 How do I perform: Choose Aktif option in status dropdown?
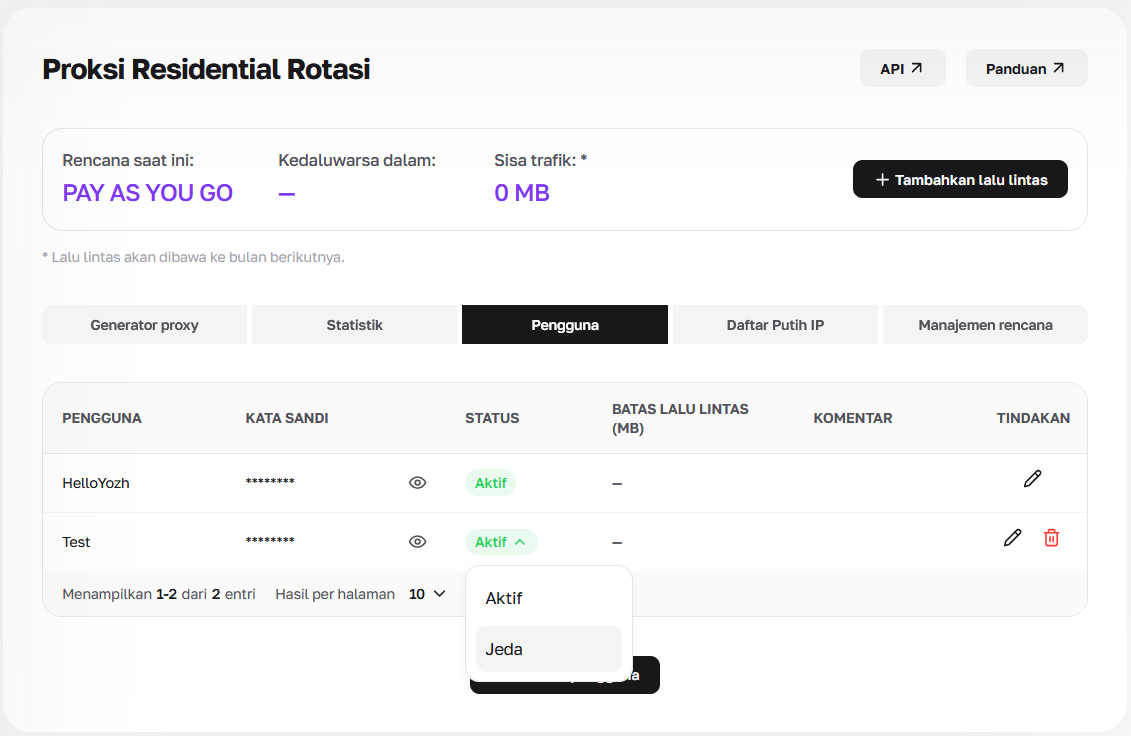pyautogui.click(x=549, y=598)
